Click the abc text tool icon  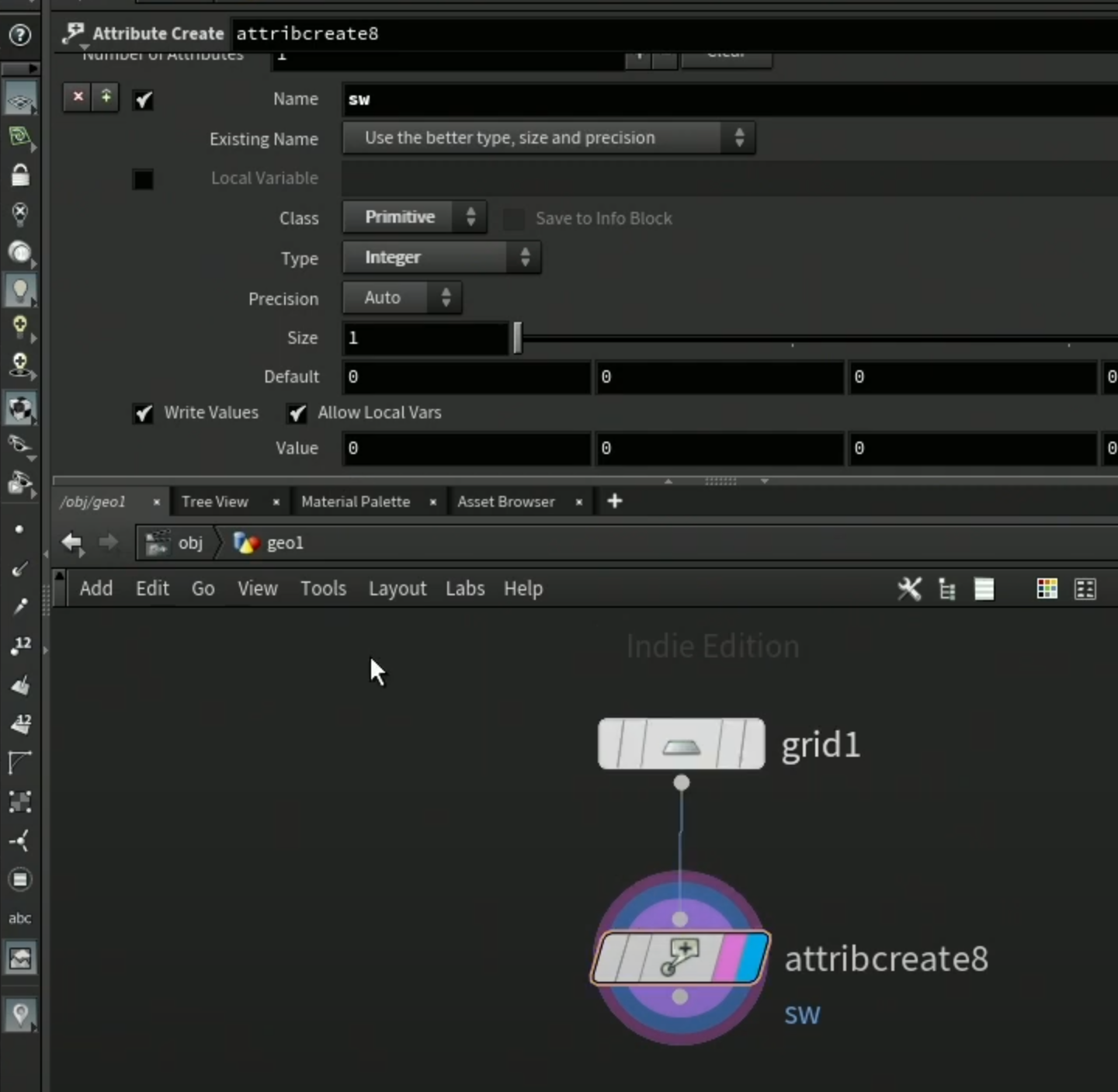[20, 918]
